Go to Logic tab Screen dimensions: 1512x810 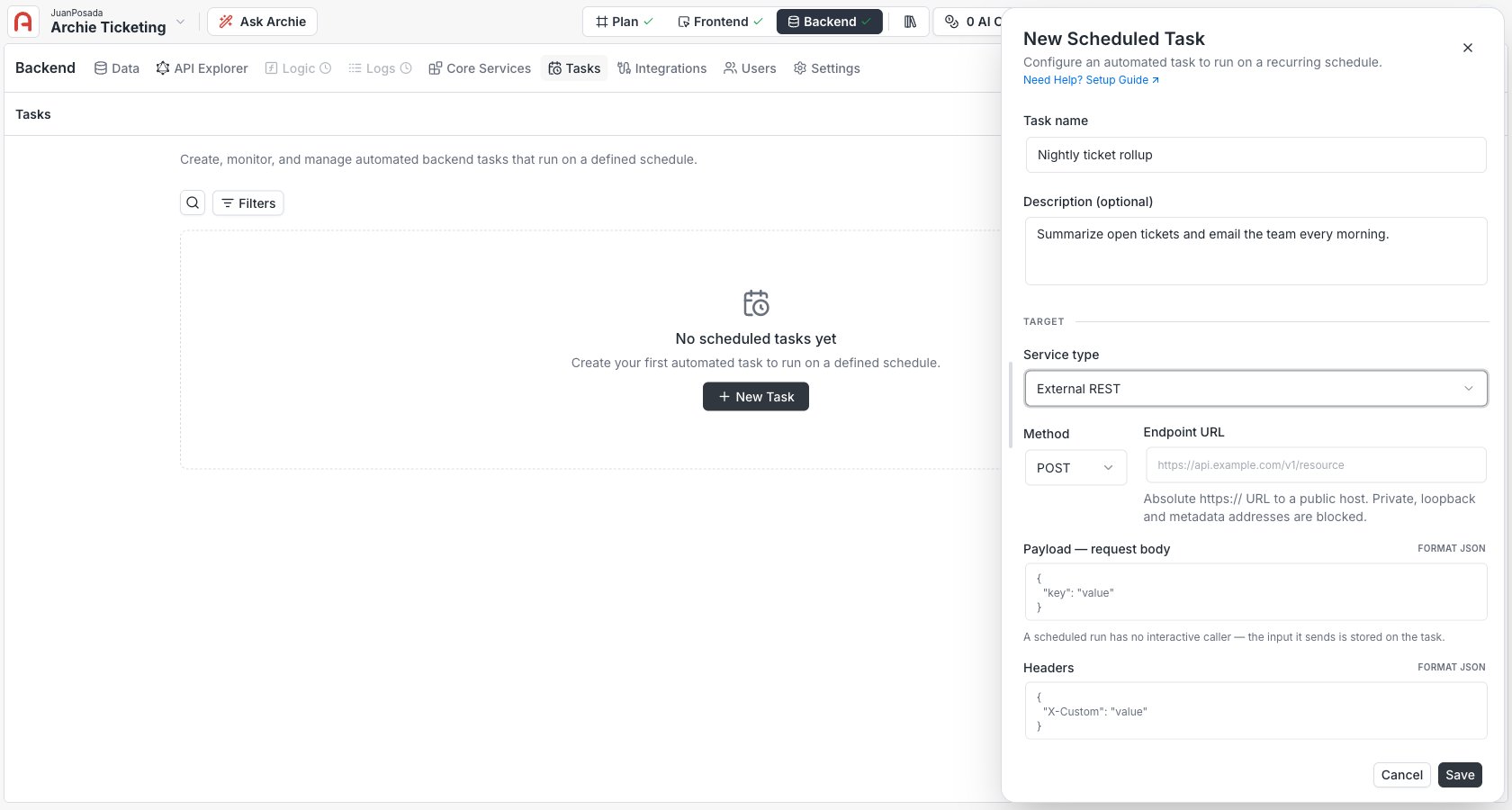[x=298, y=68]
